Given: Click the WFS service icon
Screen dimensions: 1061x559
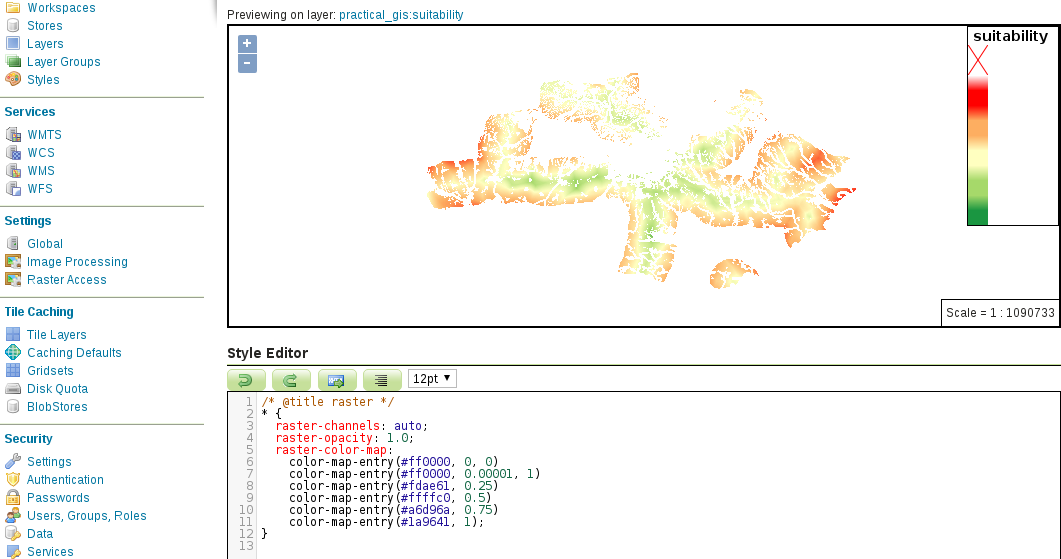Looking at the screenshot, I should point(13,189).
